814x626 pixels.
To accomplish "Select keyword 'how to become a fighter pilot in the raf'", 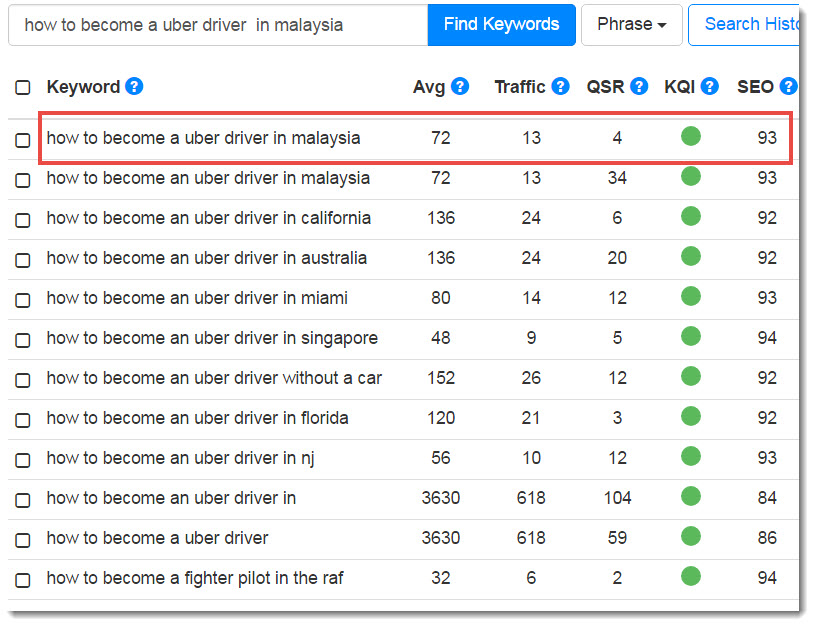I will 195,578.
